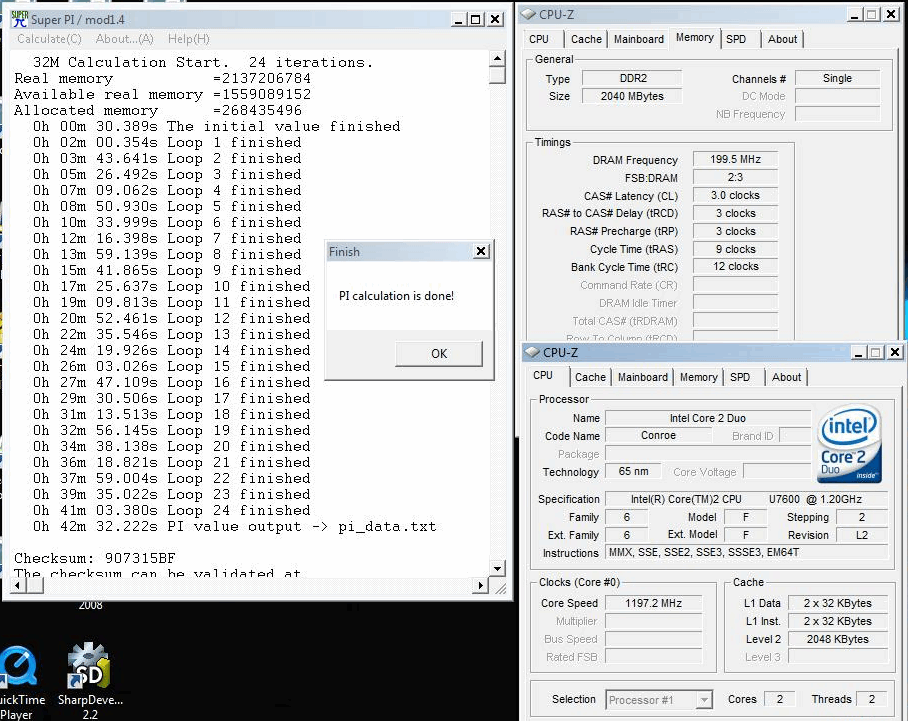Minimize the upper CPU-Z window
908x721 pixels.
tap(854, 14)
